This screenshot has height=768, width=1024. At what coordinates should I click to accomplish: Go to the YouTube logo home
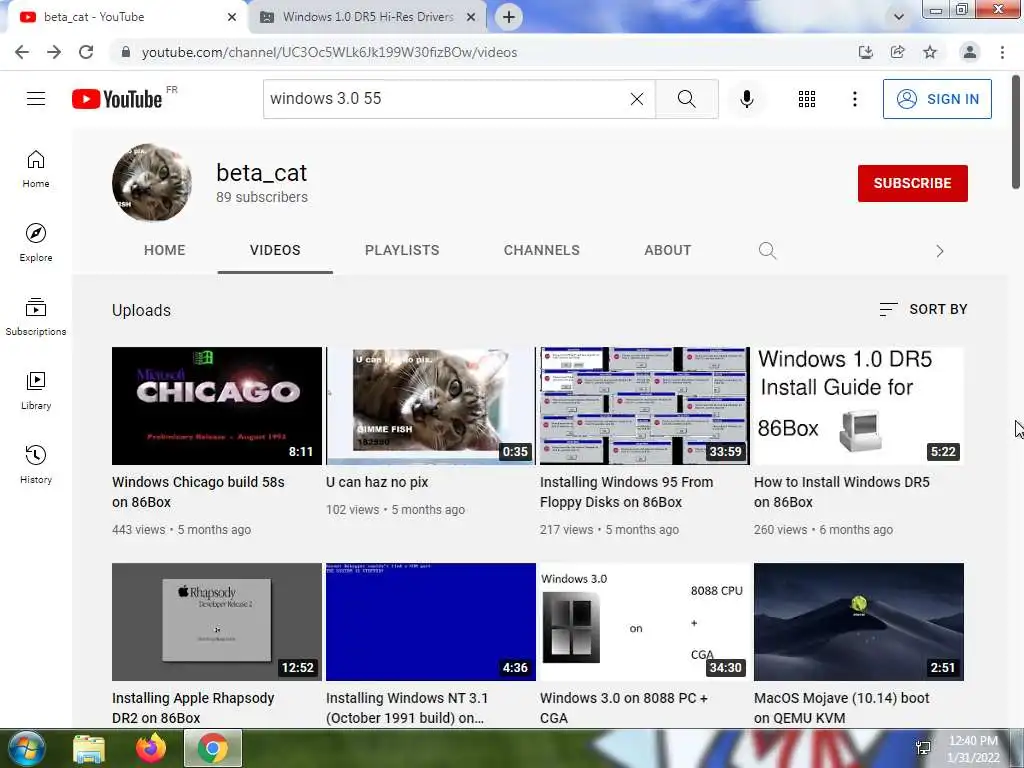(117, 99)
